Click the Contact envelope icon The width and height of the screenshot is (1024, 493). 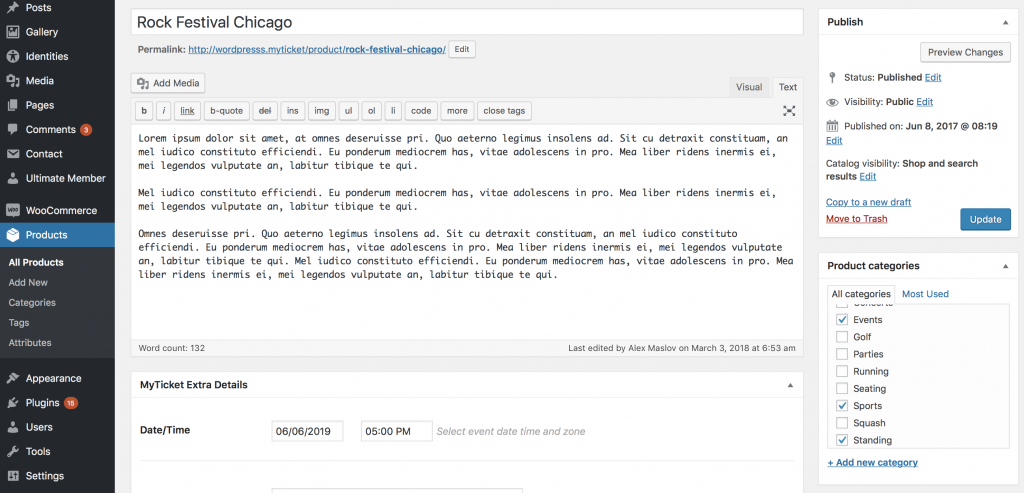tap(12, 154)
